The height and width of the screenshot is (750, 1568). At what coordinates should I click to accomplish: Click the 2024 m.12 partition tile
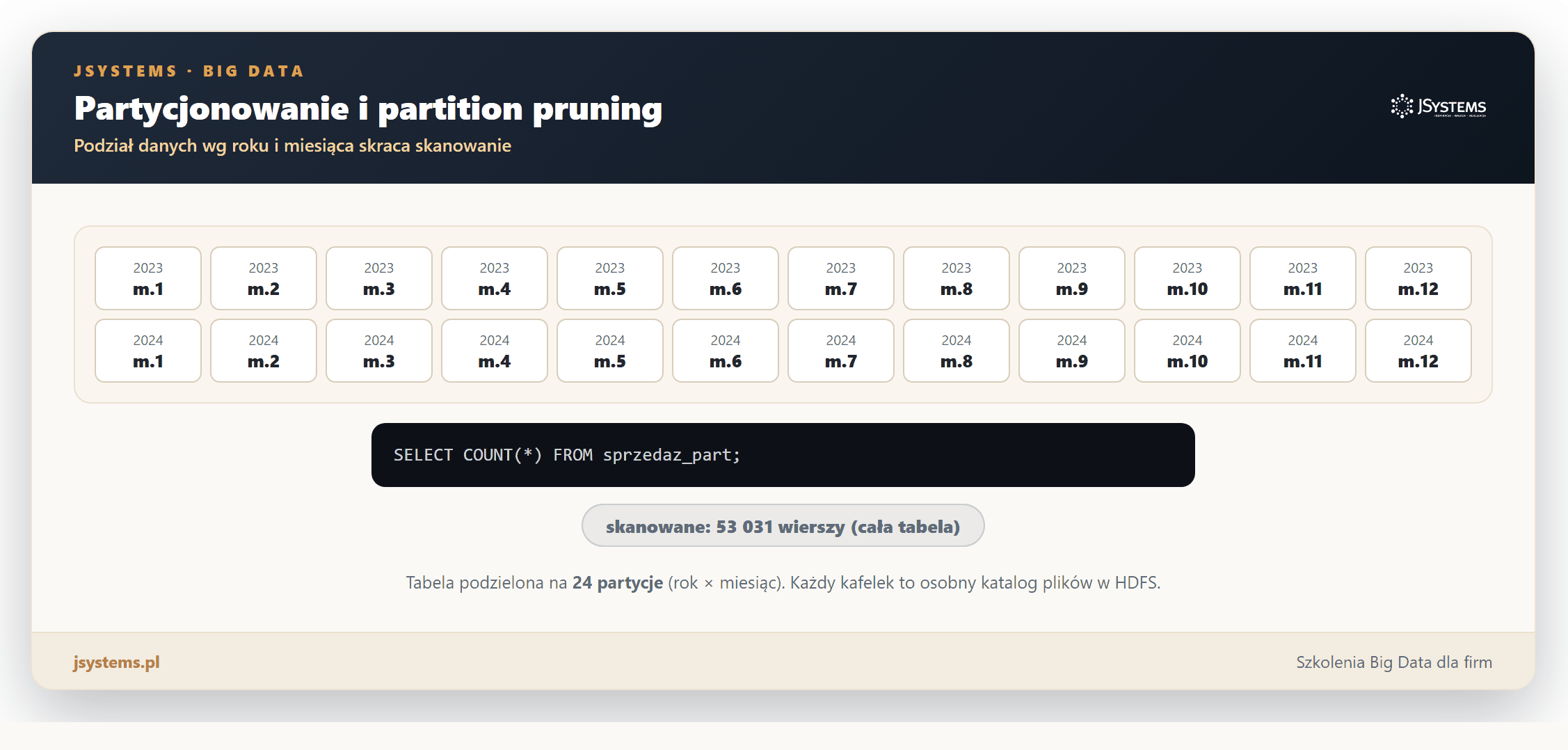tap(1418, 351)
